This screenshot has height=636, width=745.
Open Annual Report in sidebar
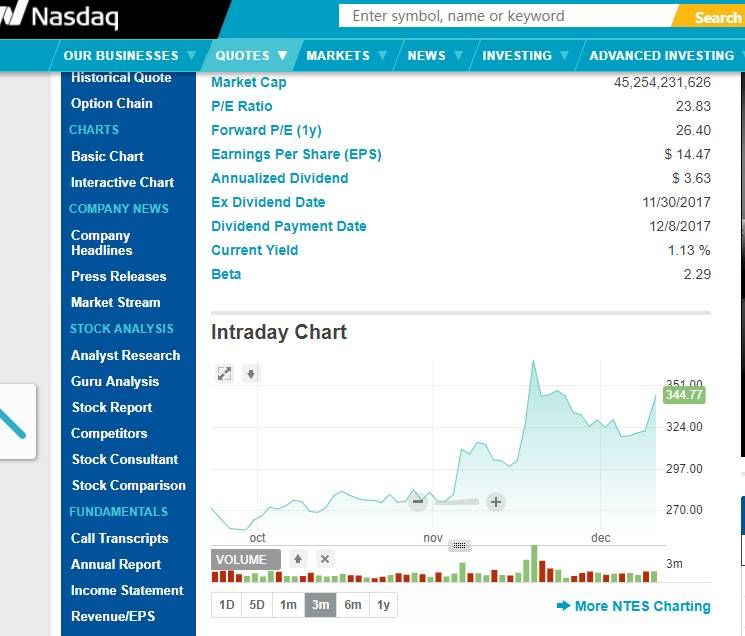(x=116, y=564)
